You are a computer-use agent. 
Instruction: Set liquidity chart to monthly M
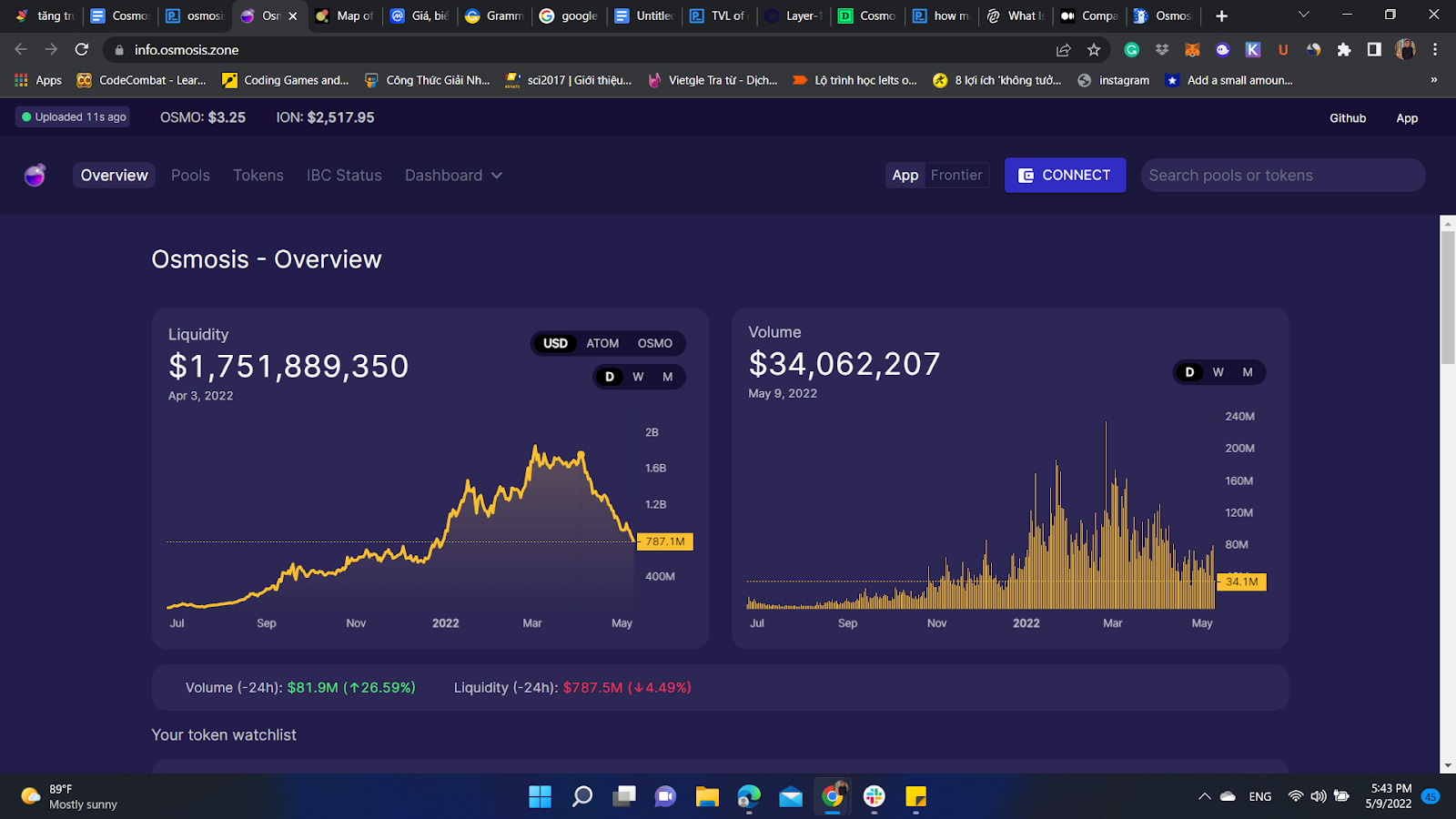tap(668, 377)
